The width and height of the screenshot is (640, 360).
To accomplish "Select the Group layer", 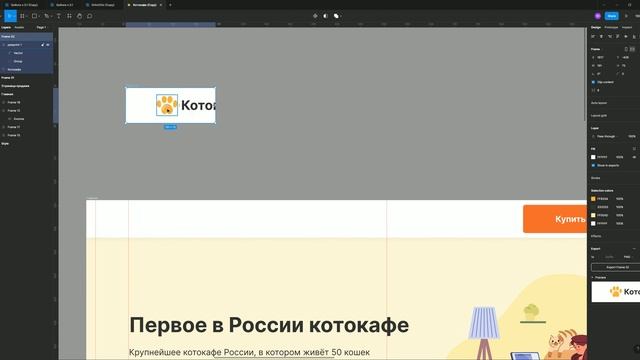I will pos(18,61).
